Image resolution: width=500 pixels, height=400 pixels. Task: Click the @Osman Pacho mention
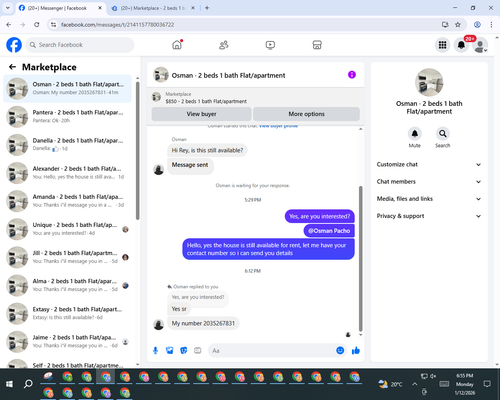[329, 231]
